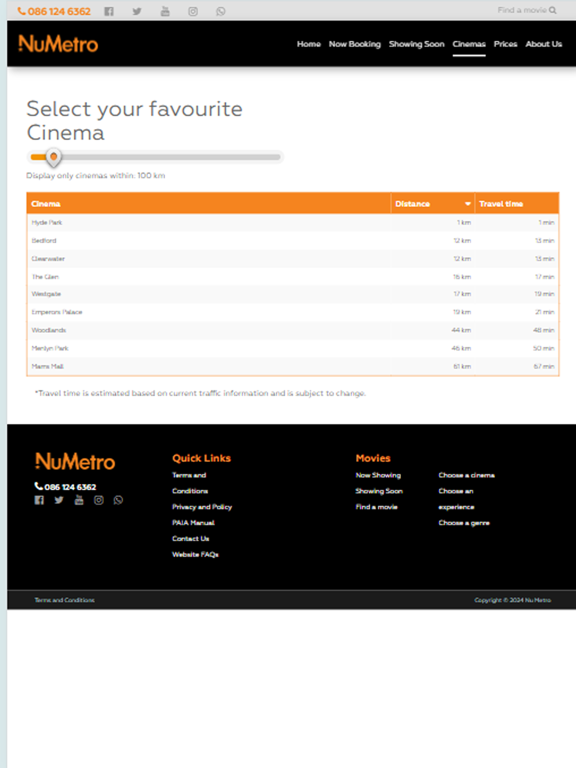Select The Glen cinema row
The height and width of the screenshot is (768, 576).
(292, 277)
